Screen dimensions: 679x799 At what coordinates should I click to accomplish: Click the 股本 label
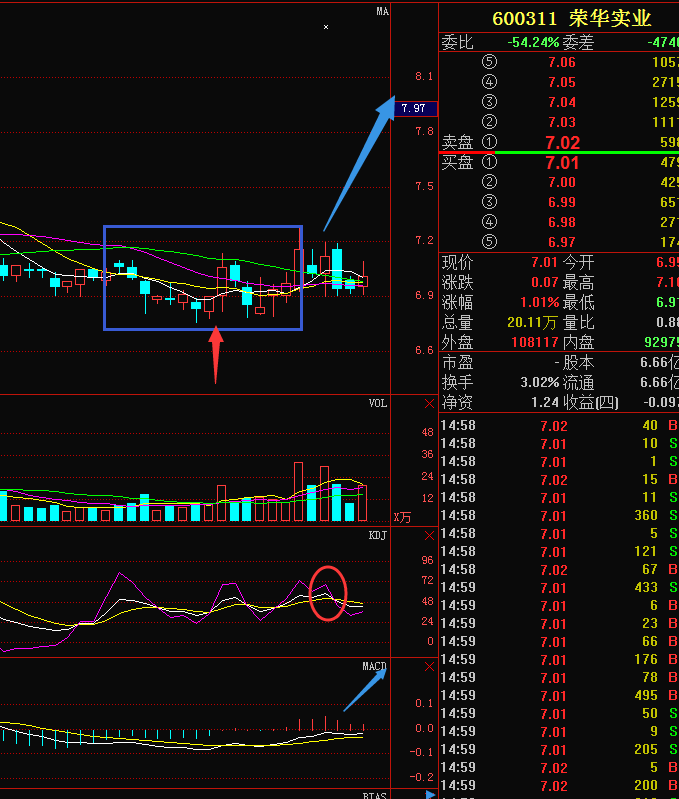(x=579, y=363)
